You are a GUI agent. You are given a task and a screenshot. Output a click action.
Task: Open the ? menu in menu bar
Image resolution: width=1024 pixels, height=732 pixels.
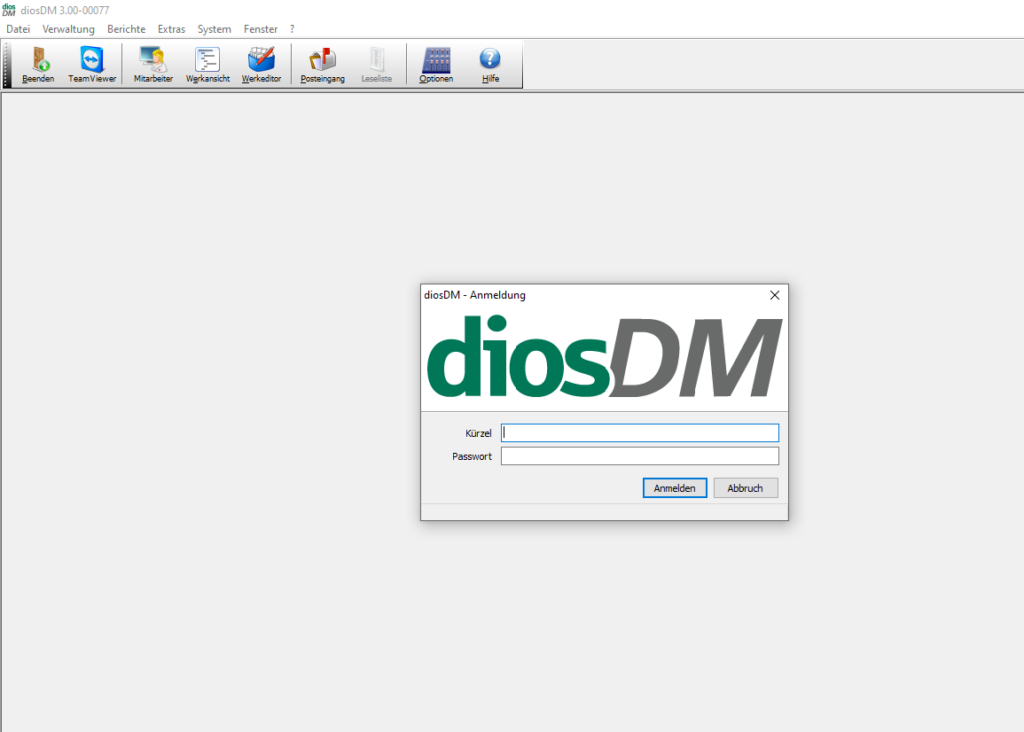[x=292, y=29]
